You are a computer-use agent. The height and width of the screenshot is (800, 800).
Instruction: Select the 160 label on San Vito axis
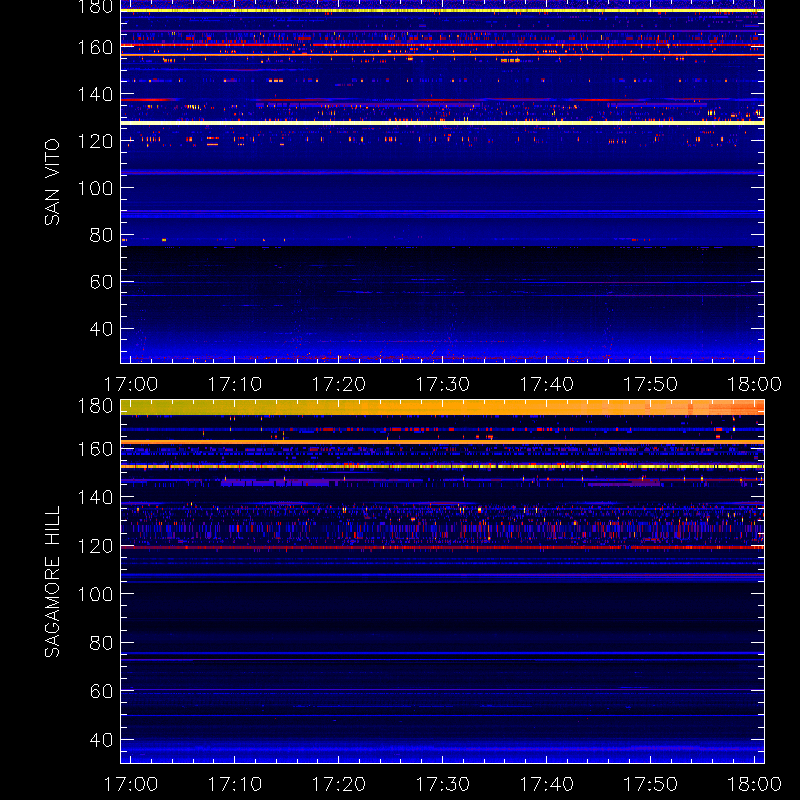click(95, 47)
